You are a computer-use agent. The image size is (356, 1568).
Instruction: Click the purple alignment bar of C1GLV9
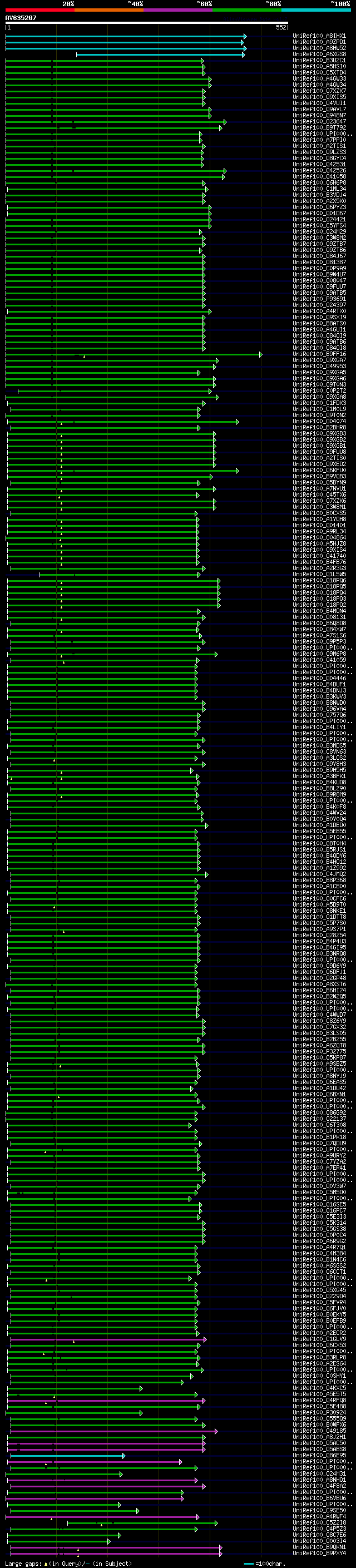108,1339
